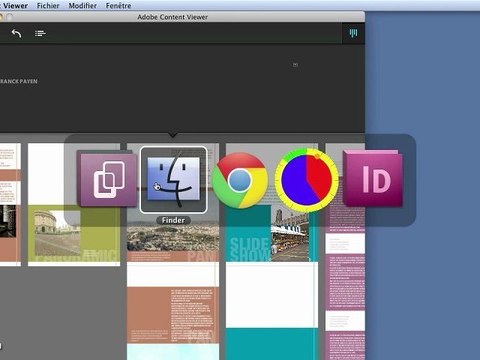This screenshot has height=360, width=480.
Task: Open the salmon-colored text page thumbnail
Action: pyautogui.click(x=173, y=315)
